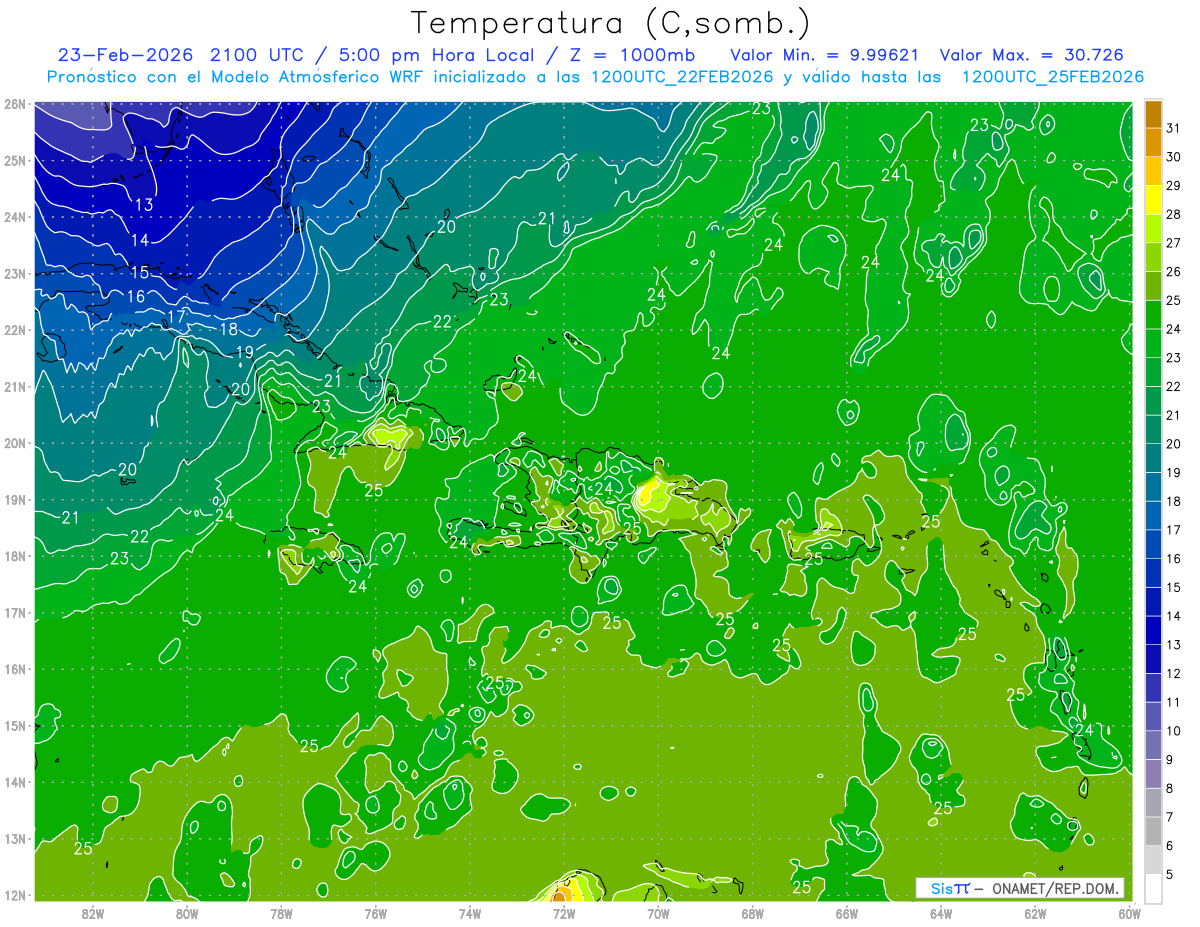Viewport: 1200px width, 927px height.
Task: Pick the legend band between 24 and 25
Action: click(x=1154, y=315)
